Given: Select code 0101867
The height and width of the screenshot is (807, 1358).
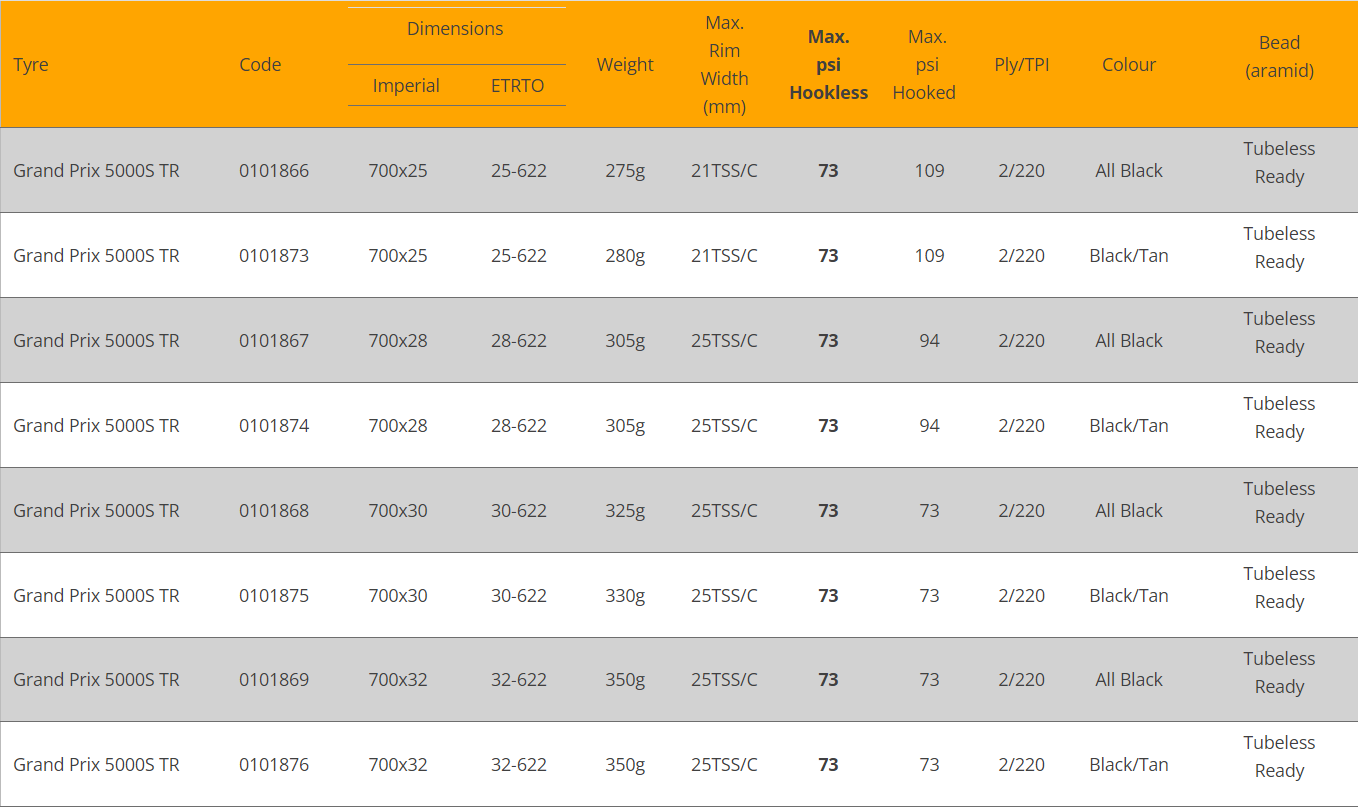Looking at the screenshot, I should coord(274,341).
